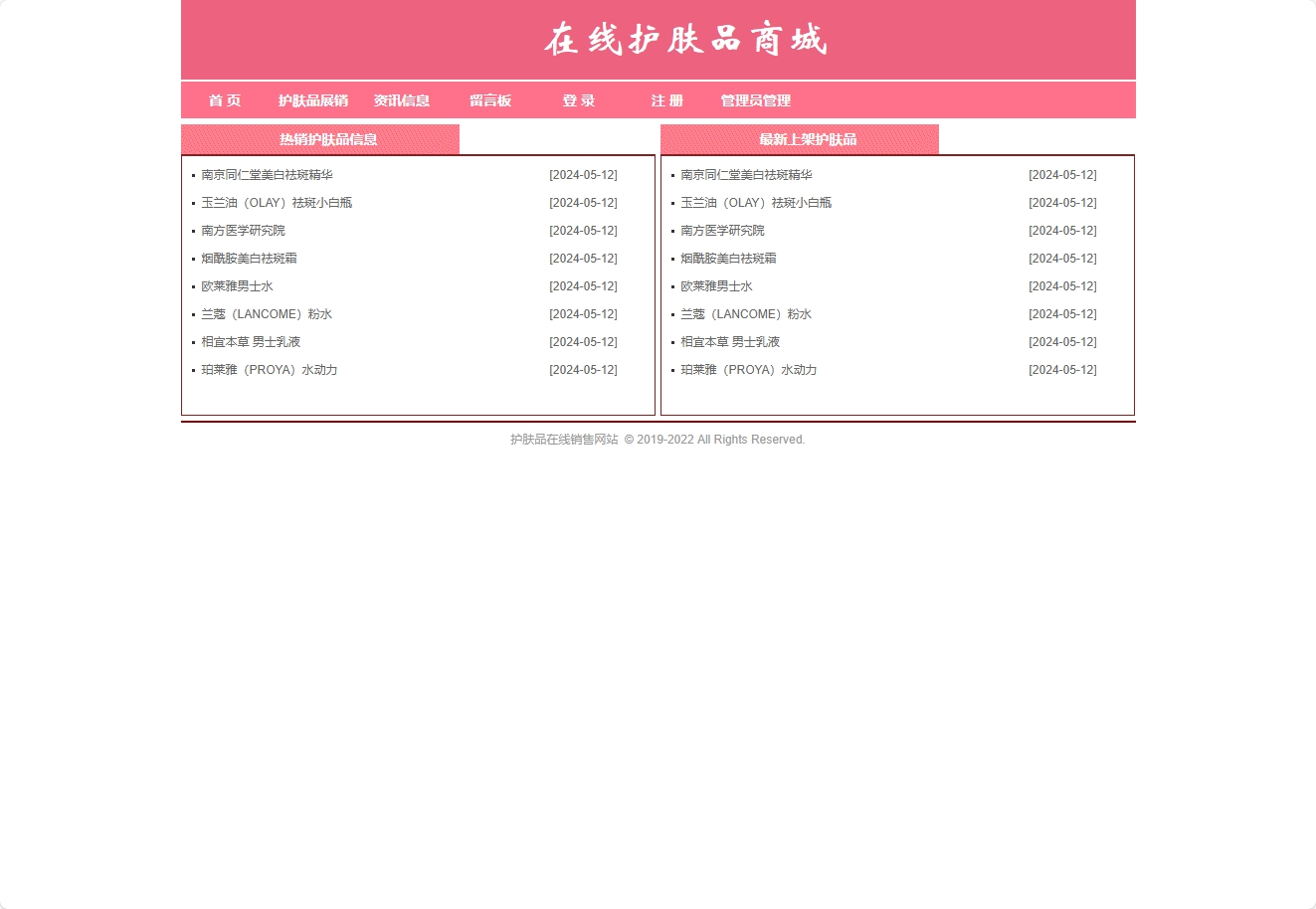The width and height of the screenshot is (1316, 909).
Task: Open 欧莱雅男士水 product page
Action: [x=237, y=285]
